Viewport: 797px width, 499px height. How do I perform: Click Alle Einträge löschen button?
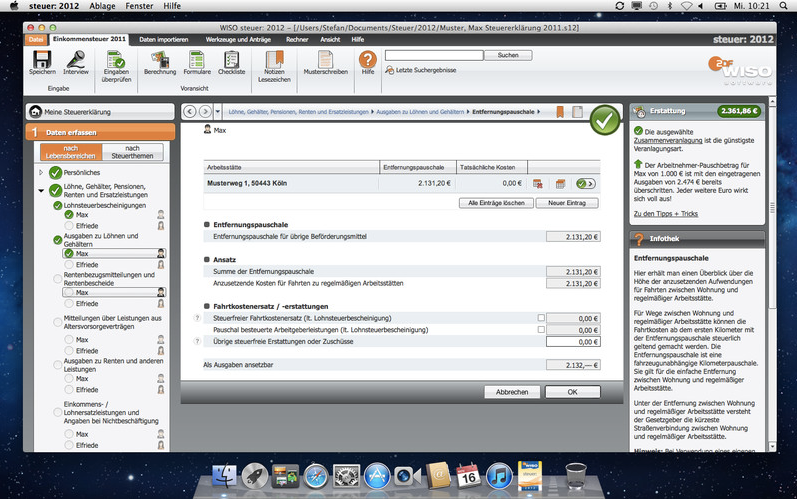click(496, 203)
